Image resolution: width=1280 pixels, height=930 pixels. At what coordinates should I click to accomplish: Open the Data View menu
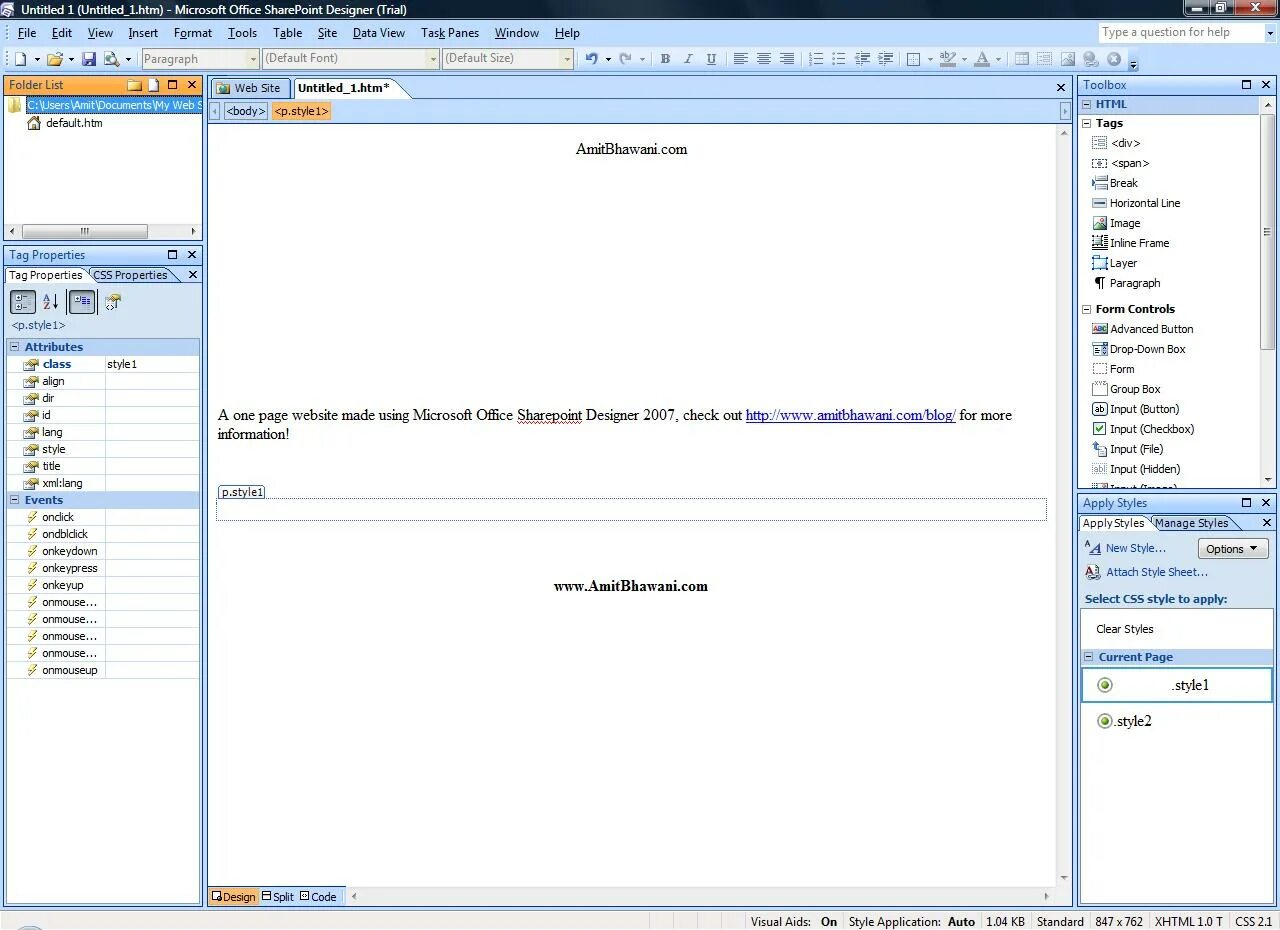click(x=379, y=33)
